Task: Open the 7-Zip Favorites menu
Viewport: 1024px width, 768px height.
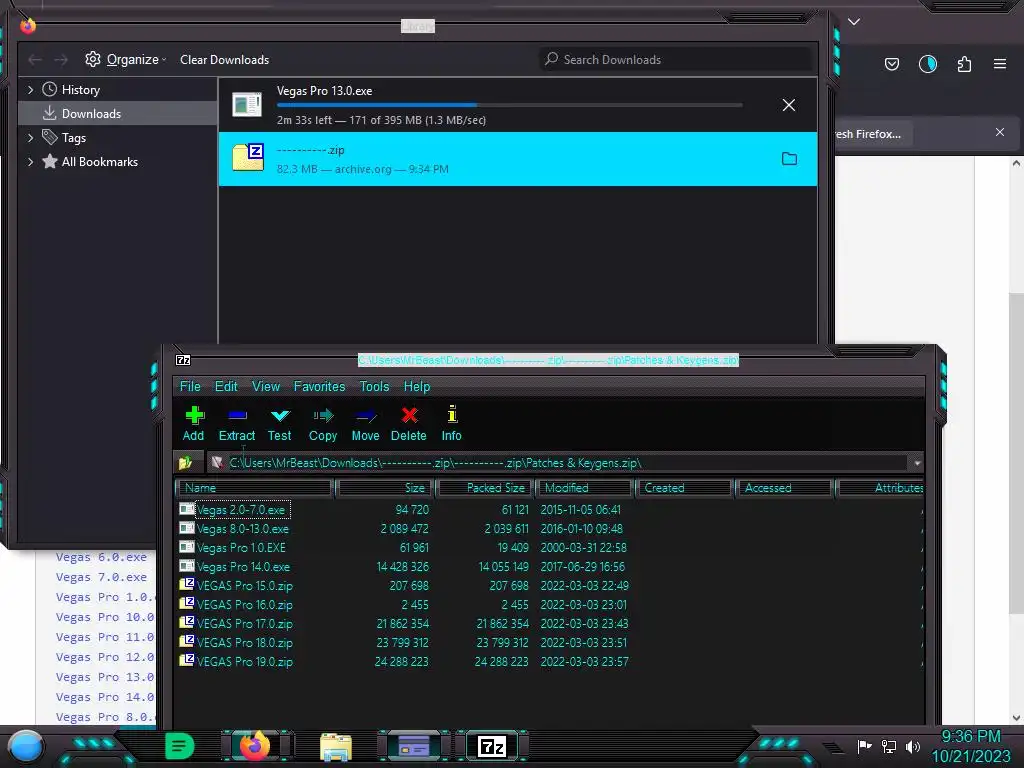Action: tap(319, 387)
